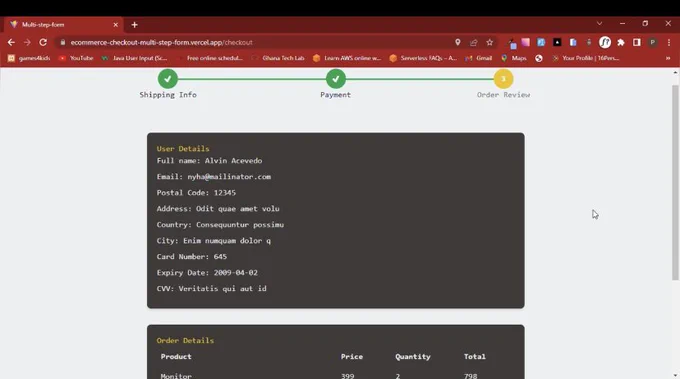Open a new browser tab

(x=134, y=25)
